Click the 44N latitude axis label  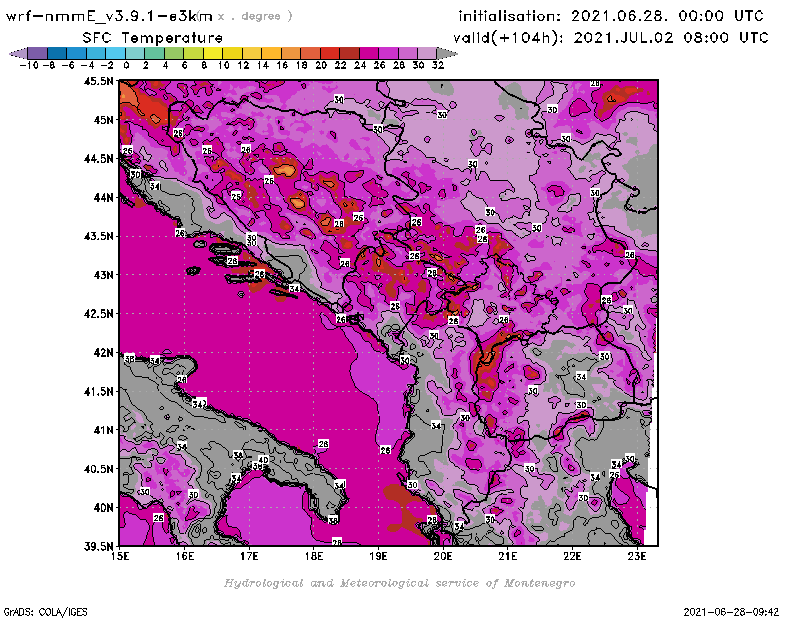[x=104, y=197]
